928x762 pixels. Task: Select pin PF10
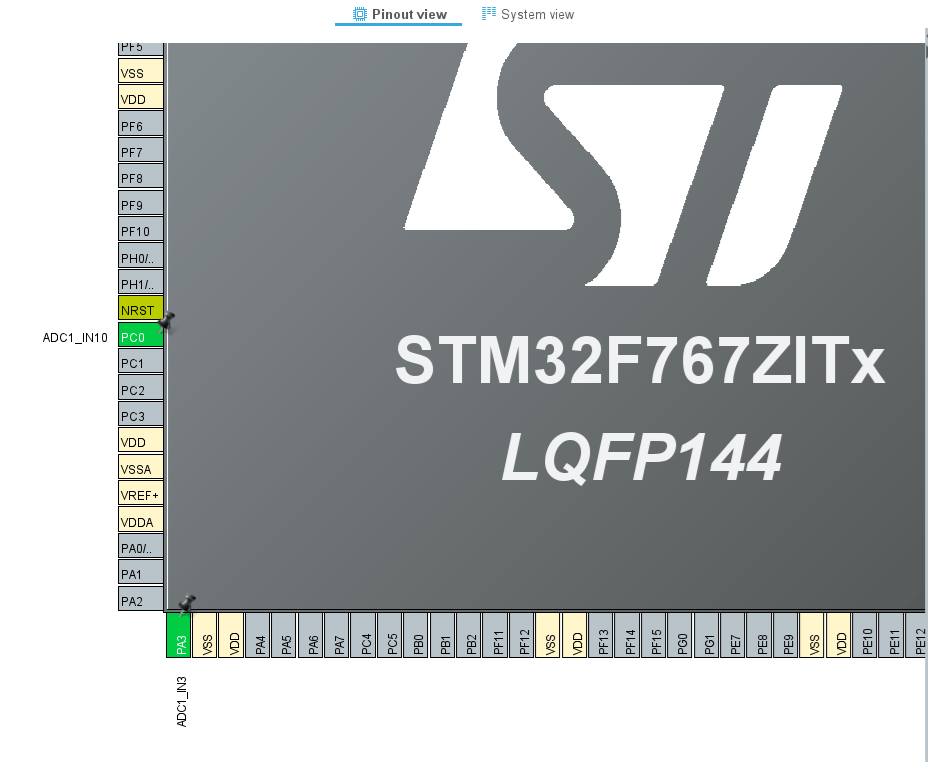click(x=141, y=229)
